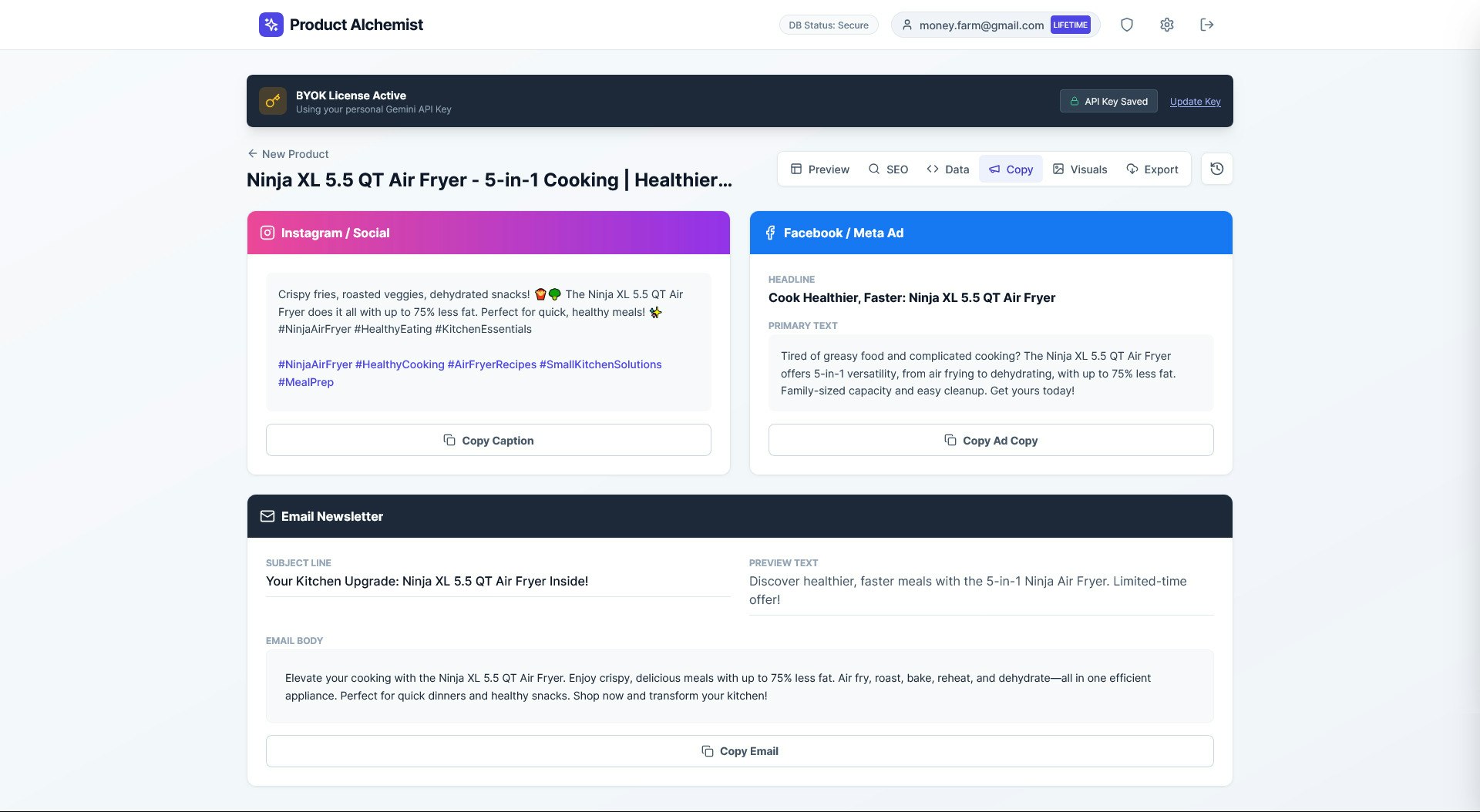Click the email subject line field
The height and width of the screenshot is (812, 1480).
point(498,582)
